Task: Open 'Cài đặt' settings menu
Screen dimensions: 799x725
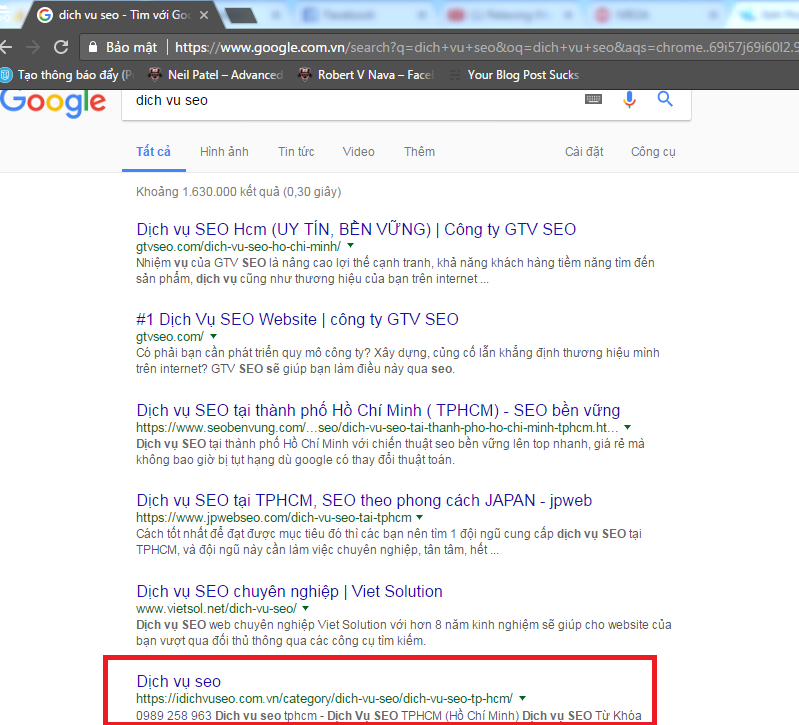Action: click(x=584, y=152)
